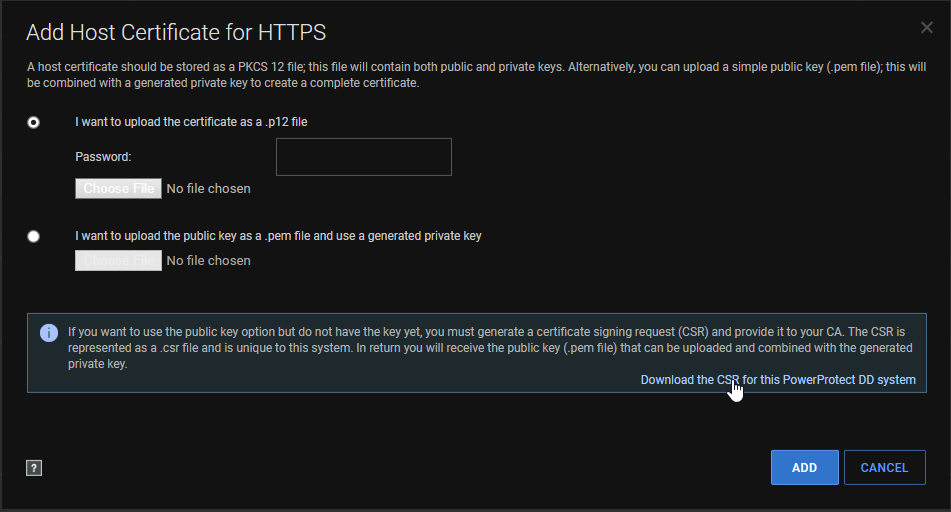Open the help question mark icon
951x512 pixels.
34,468
